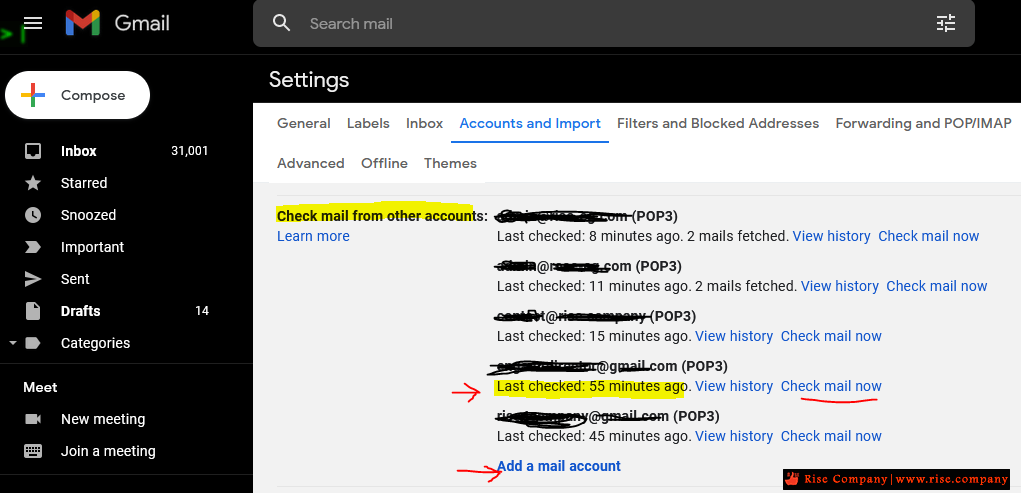This screenshot has width=1021, height=493.
Task: View history for account checked 45 minutes ago
Action: [734, 436]
